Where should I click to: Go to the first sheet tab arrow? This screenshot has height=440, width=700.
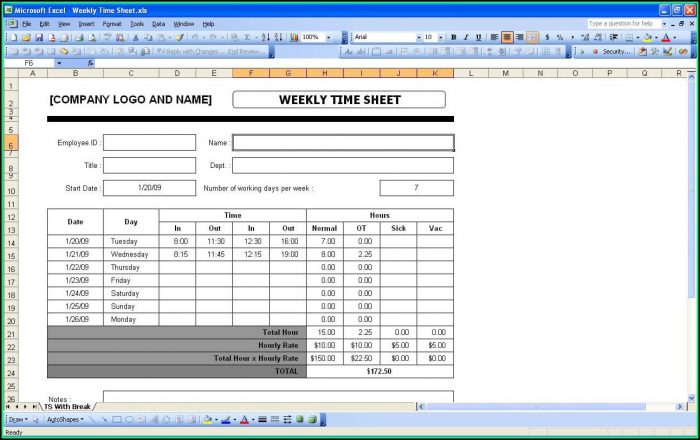pyautogui.click(x=8, y=407)
